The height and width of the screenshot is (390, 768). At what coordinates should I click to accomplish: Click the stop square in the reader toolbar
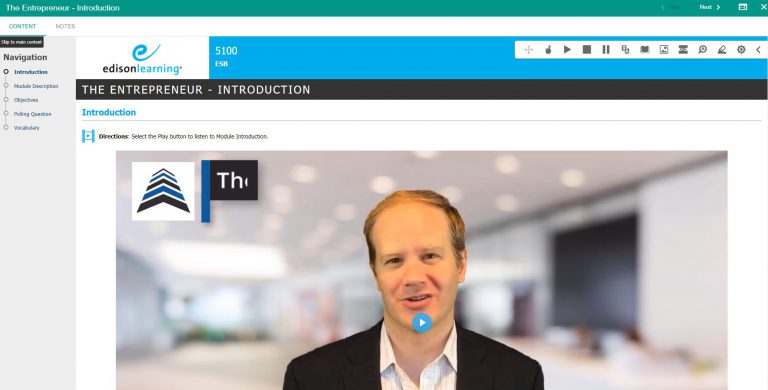coord(586,49)
